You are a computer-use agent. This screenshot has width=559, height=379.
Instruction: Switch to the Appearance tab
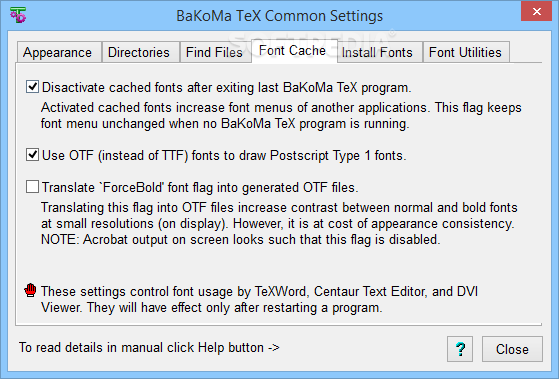click(x=59, y=52)
